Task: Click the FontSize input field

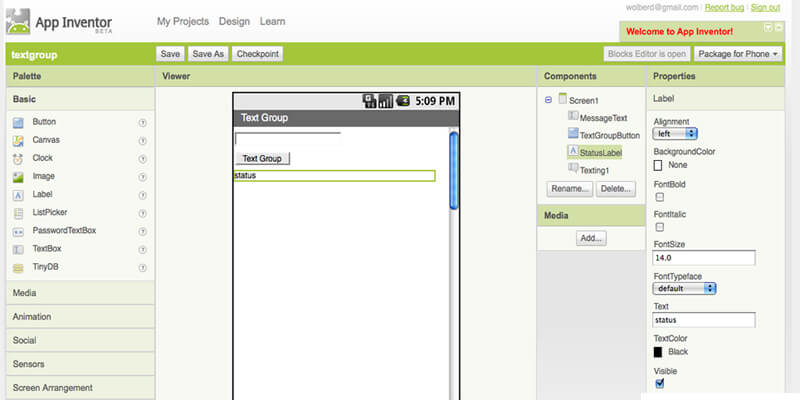Action: [x=704, y=258]
